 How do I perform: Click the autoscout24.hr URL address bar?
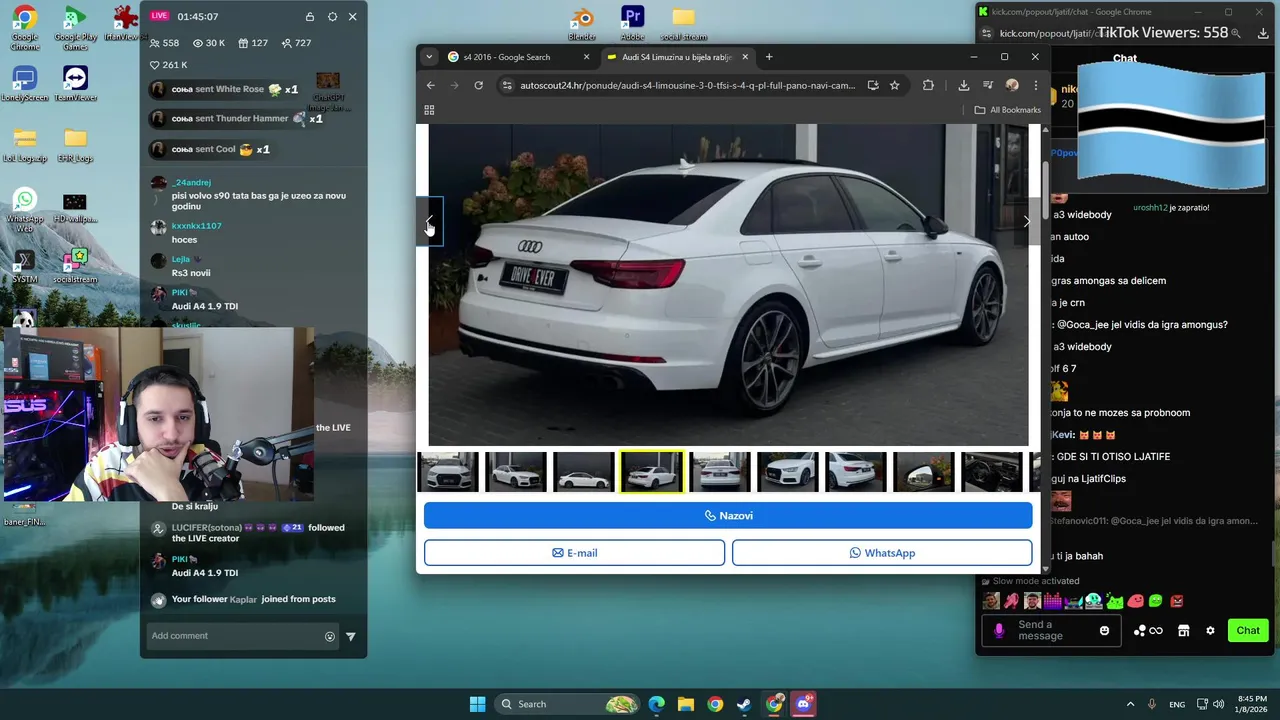(x=688, y=85)
